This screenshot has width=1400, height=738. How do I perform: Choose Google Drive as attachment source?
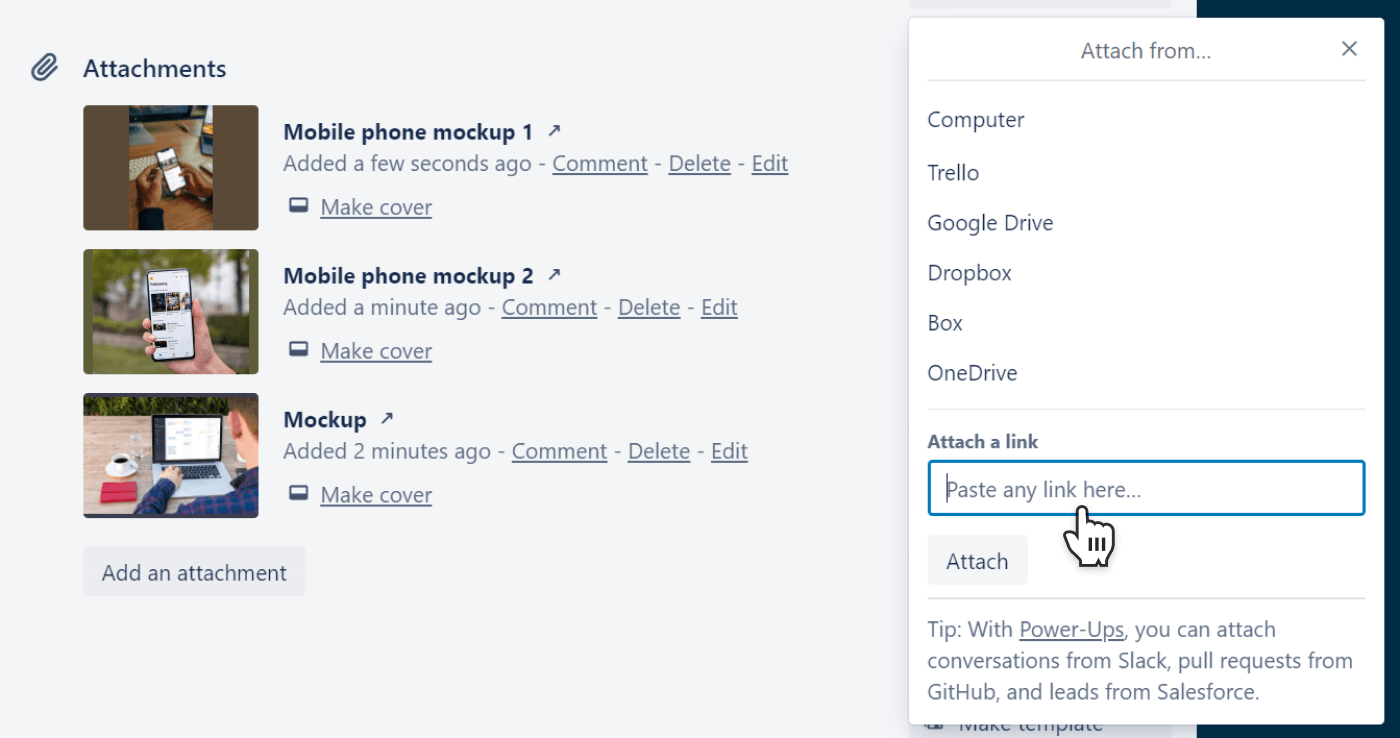click(990, 222)
